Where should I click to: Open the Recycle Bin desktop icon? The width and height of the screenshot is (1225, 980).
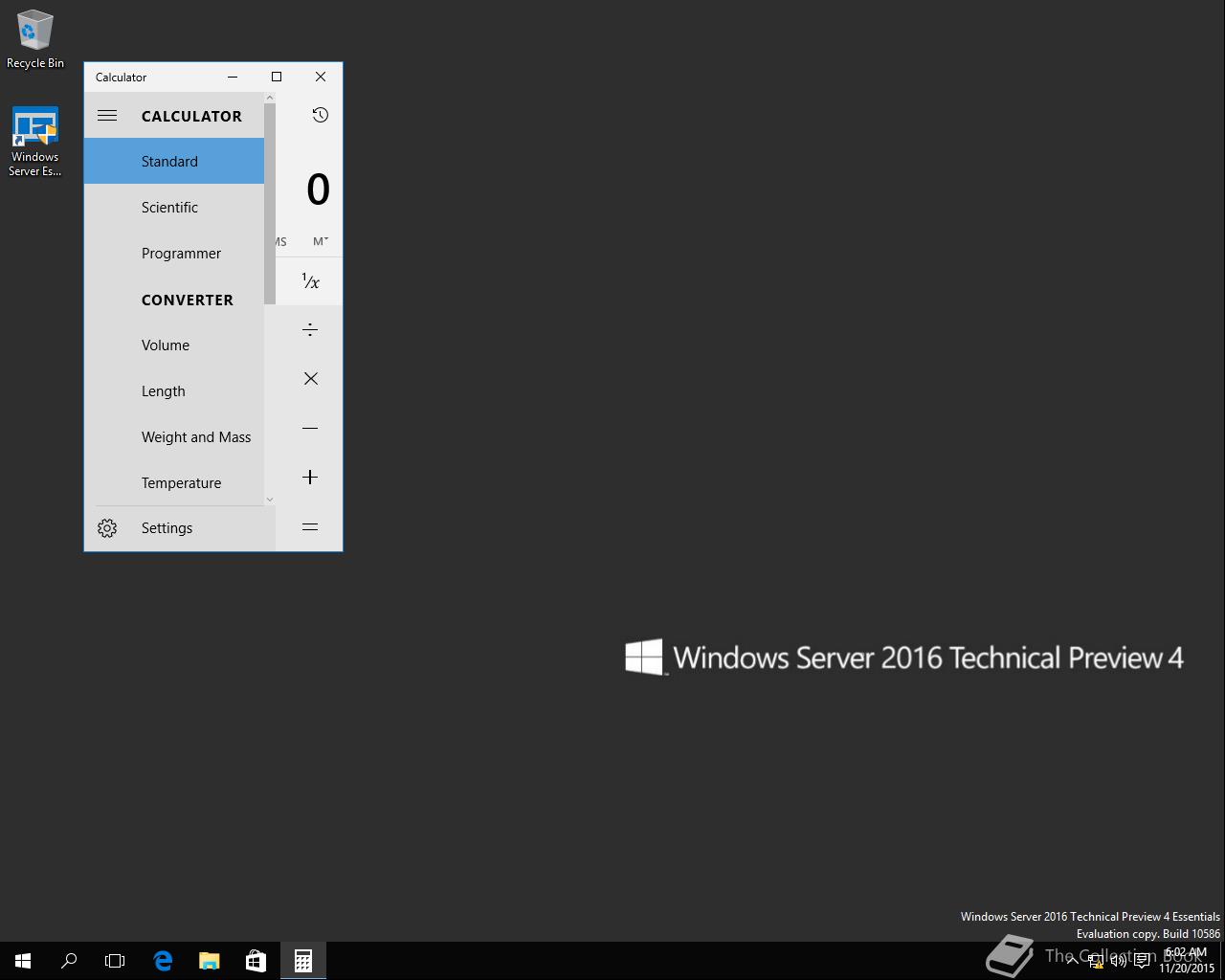click(35, 39)
